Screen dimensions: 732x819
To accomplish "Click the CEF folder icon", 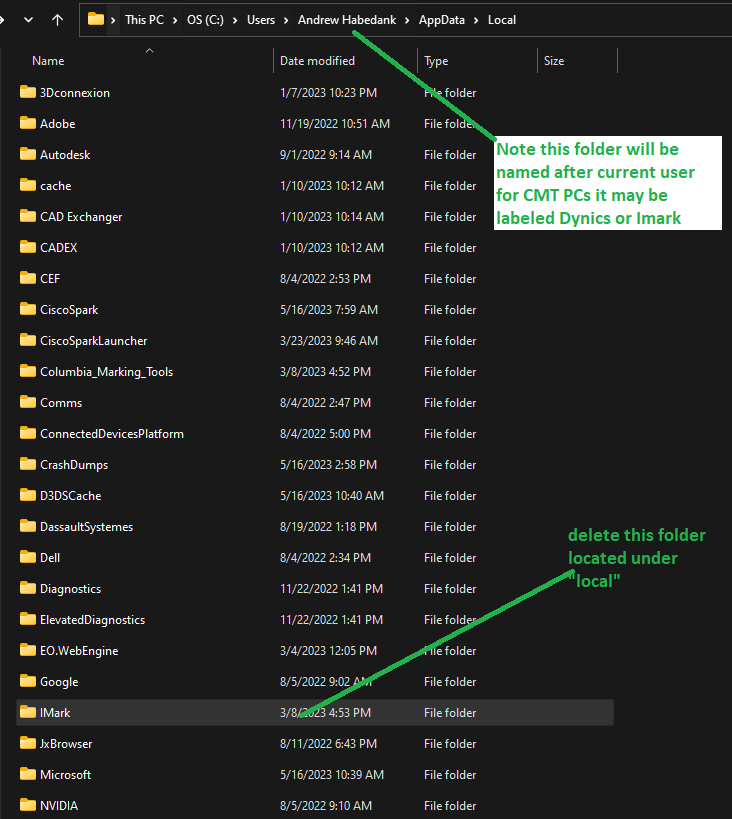I will tap(28, 278).
